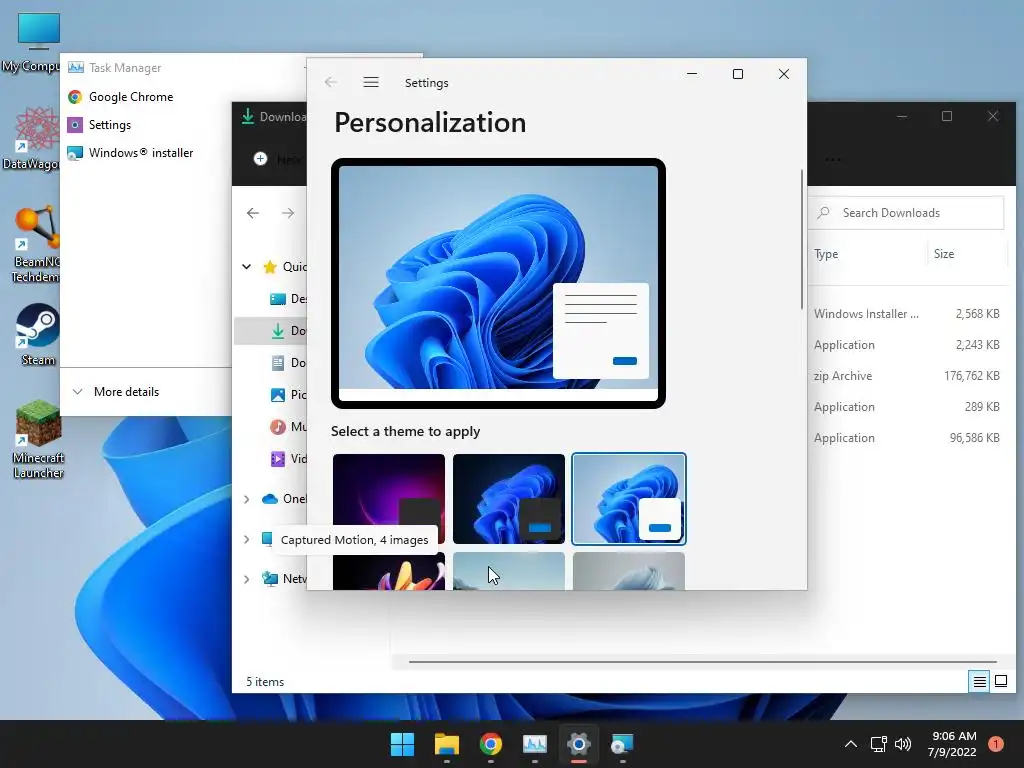Viewport: 1024px width, 768px height.
Task: Expand More details in Task Manager
Action: 116,392
